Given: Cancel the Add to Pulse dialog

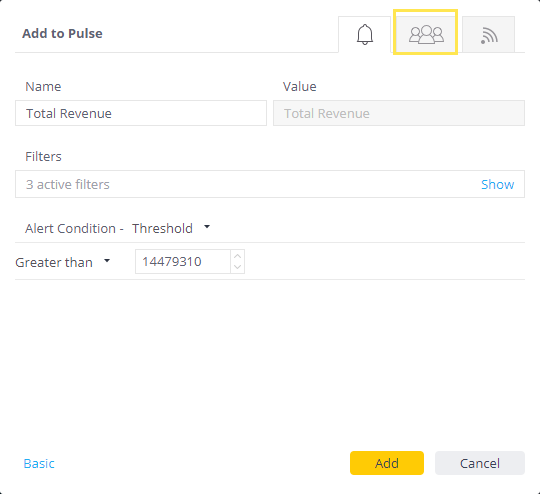Looking at the screenshot, I should coord(480,463).
